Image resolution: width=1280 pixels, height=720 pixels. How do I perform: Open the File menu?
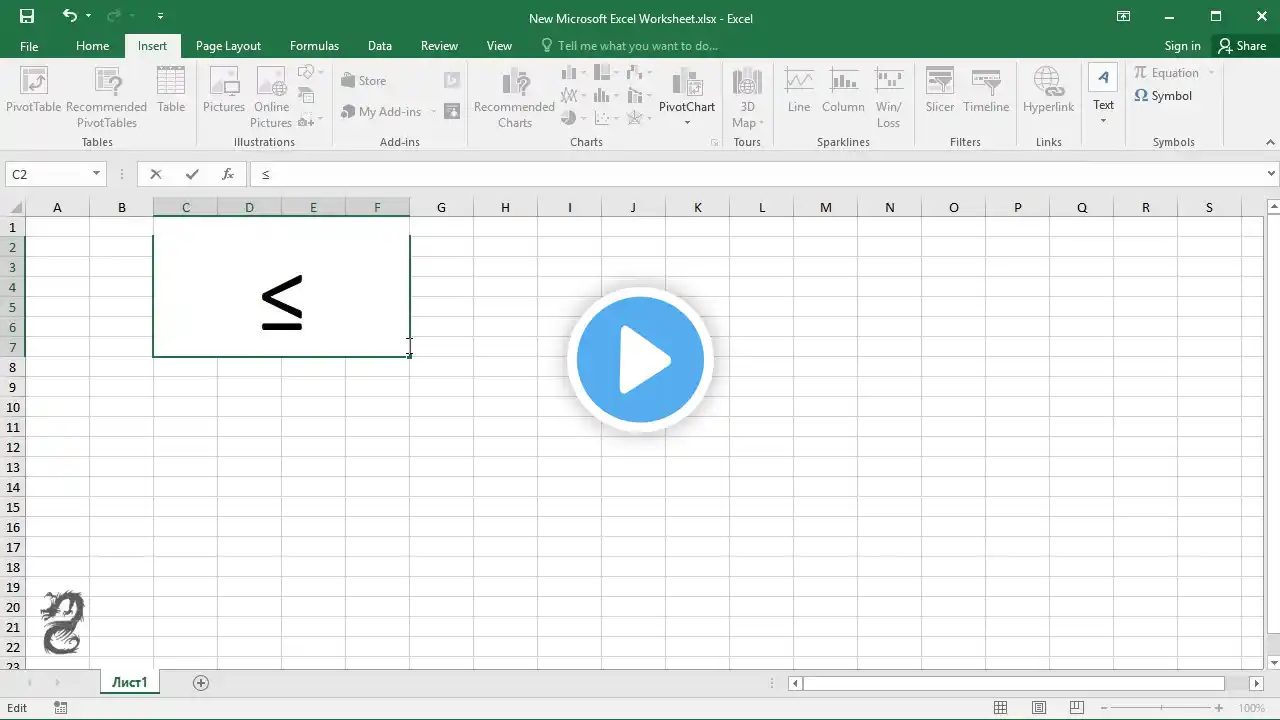coord(29,46)
